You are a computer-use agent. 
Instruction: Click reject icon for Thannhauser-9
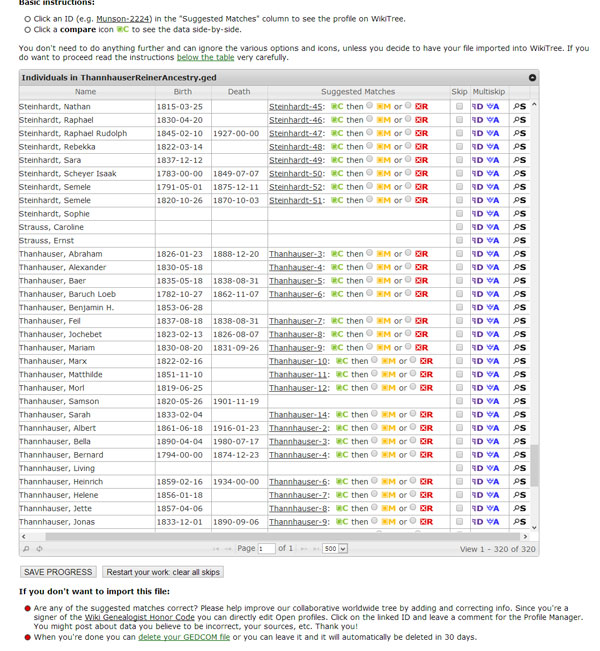[x=426, y=522]
